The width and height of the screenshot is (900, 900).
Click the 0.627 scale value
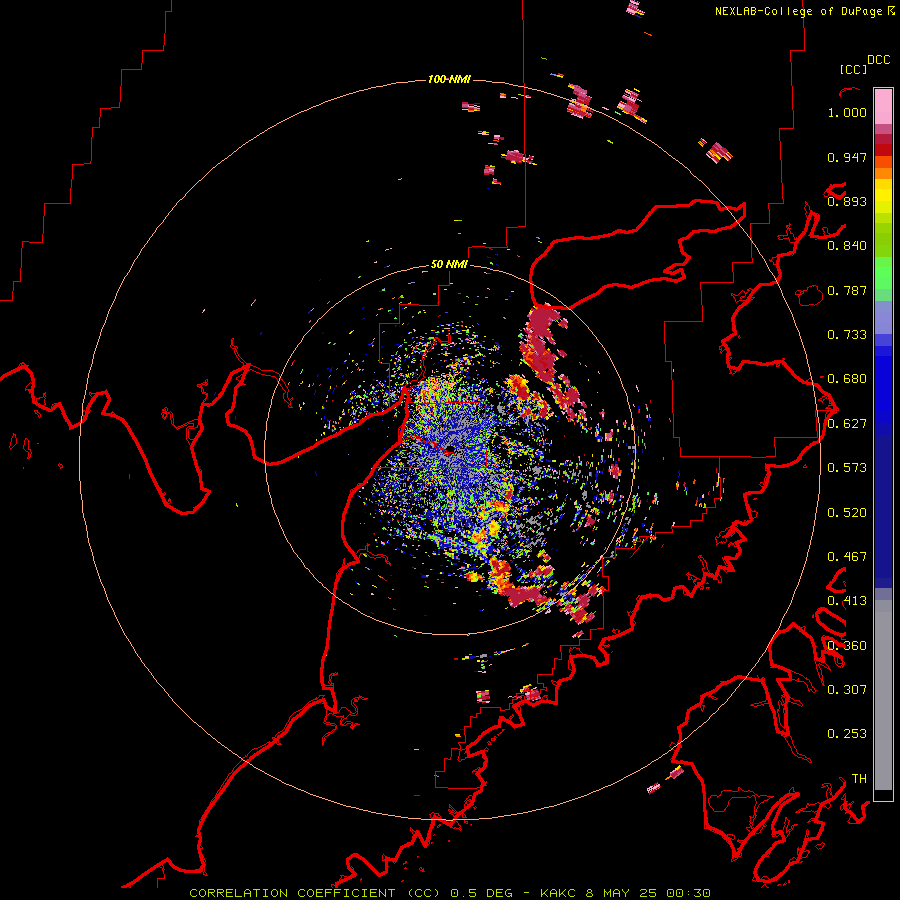click(847, 424)
